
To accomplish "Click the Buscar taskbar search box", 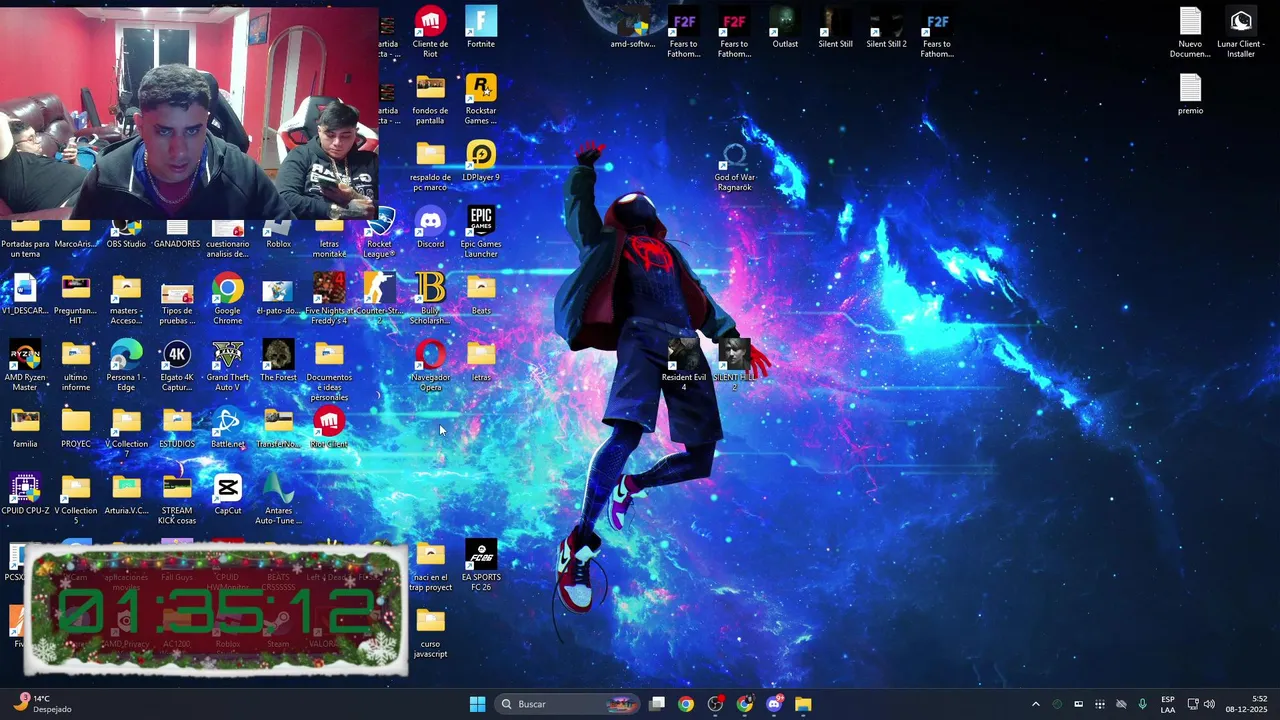I will pyautogui.click(x=567, y=704).
